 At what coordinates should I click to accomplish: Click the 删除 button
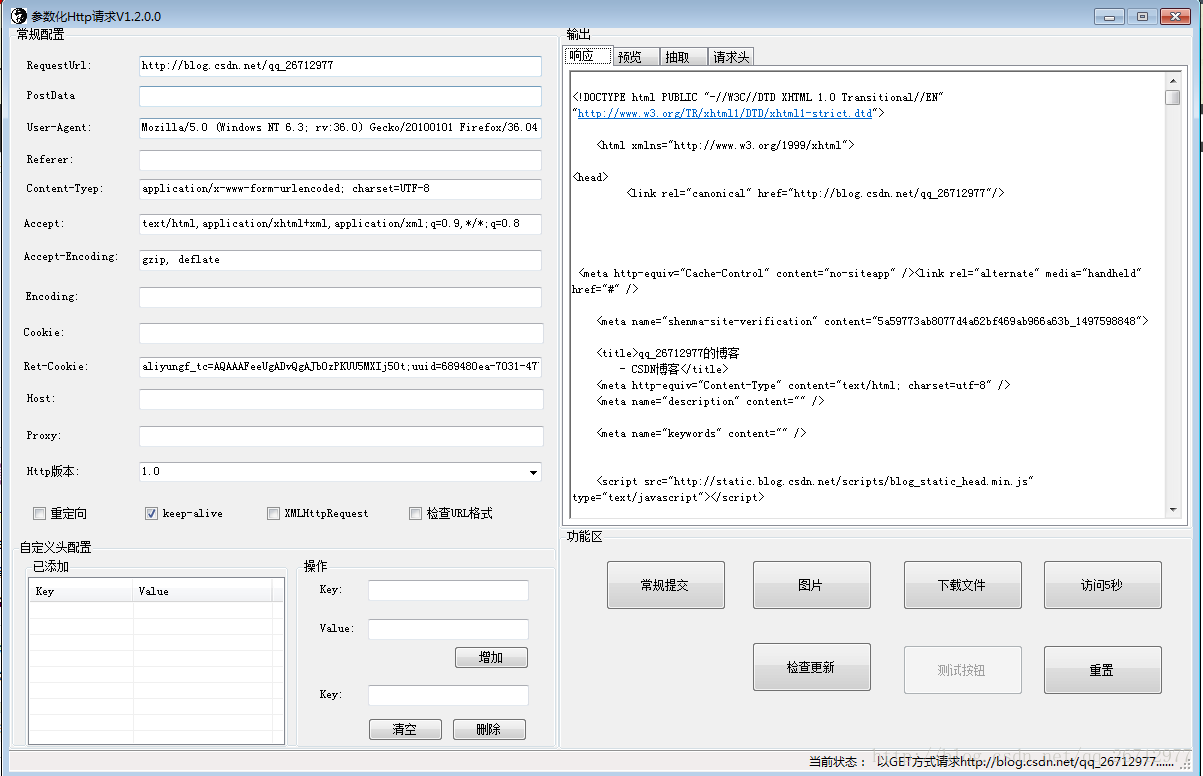click(x=489, y=729)
